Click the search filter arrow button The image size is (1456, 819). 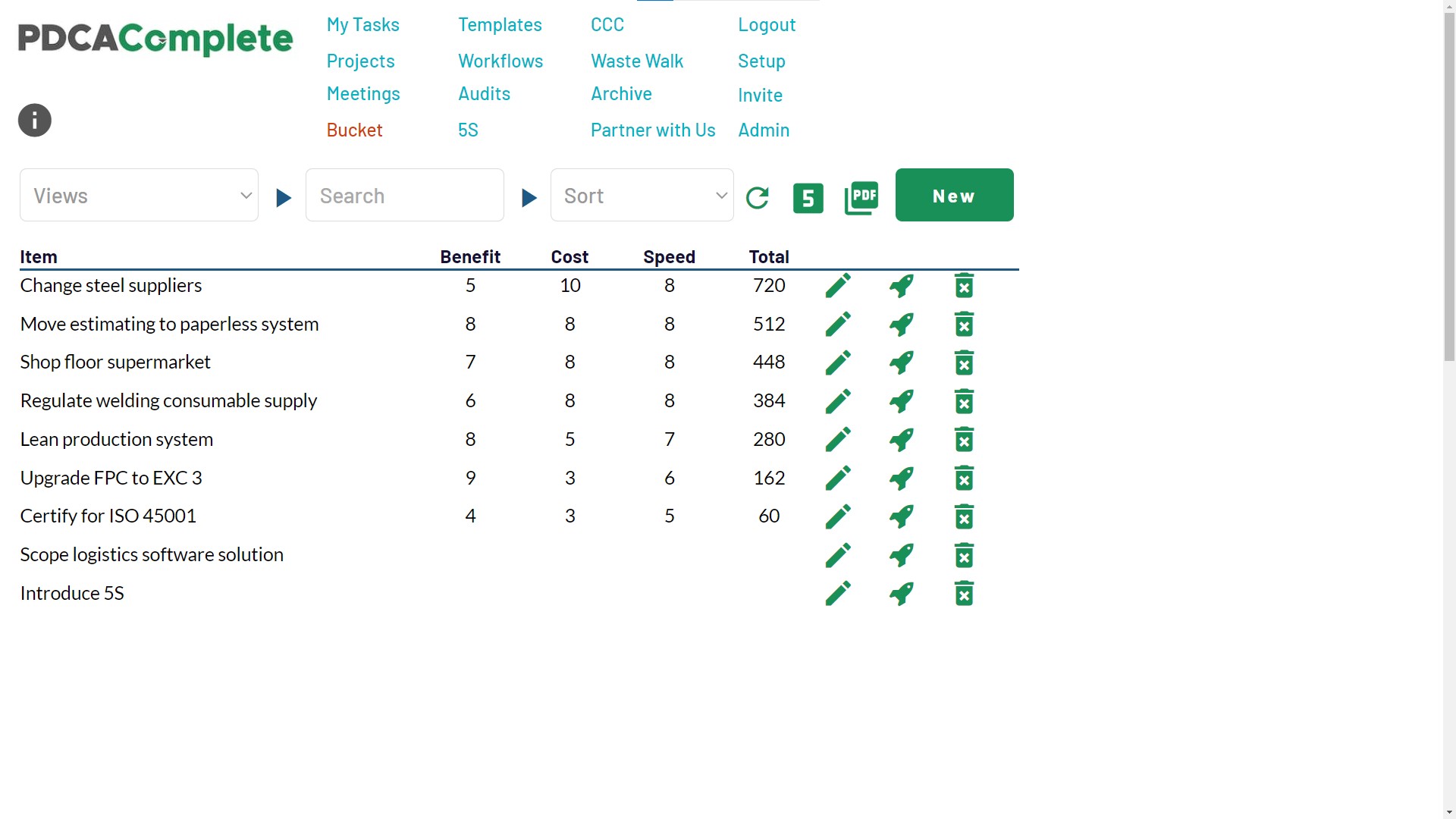[x=528, y=197]
